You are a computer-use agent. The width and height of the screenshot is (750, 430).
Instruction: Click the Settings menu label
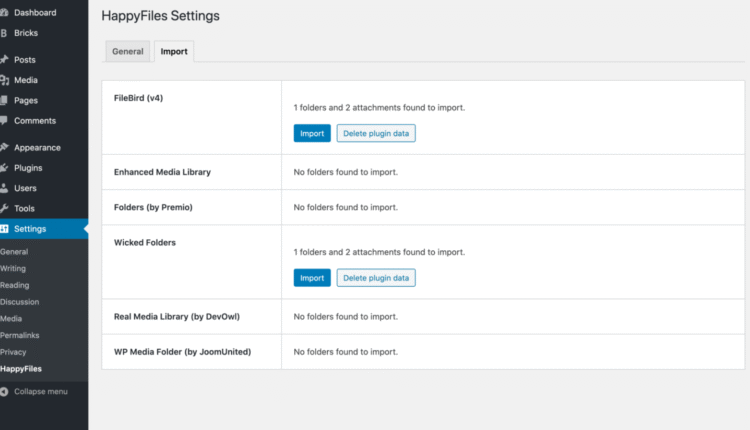30,229
